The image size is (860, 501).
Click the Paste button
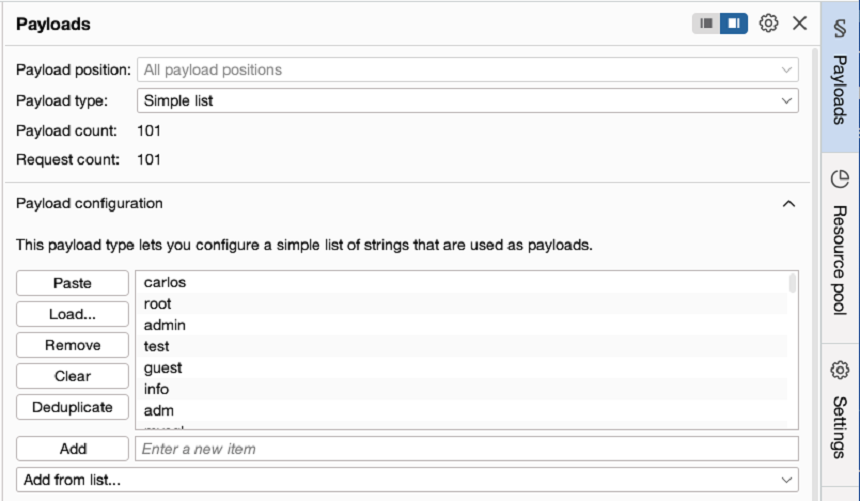(73, 283)
